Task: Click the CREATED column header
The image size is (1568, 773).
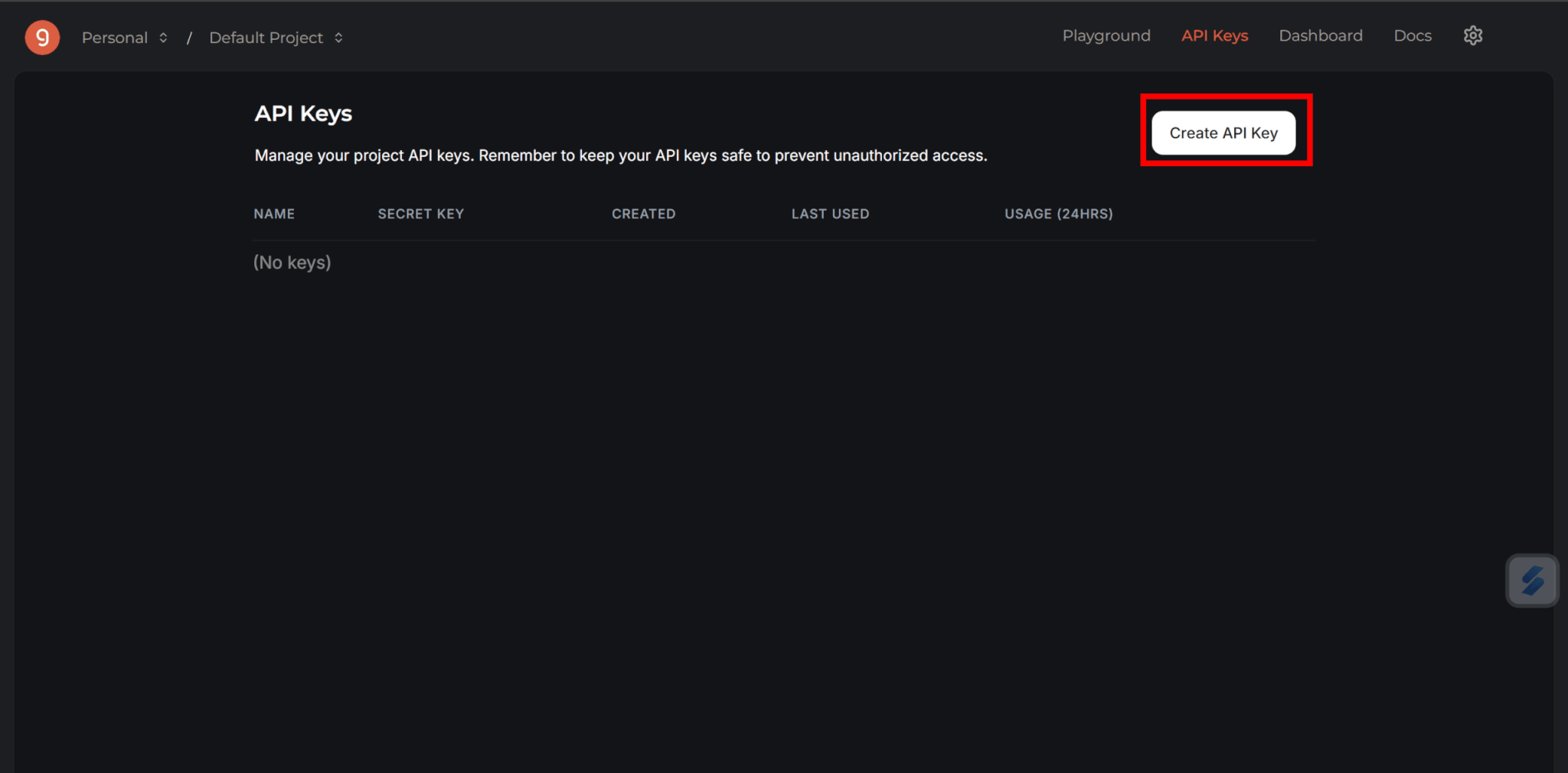Action: (x=643, y=214)
